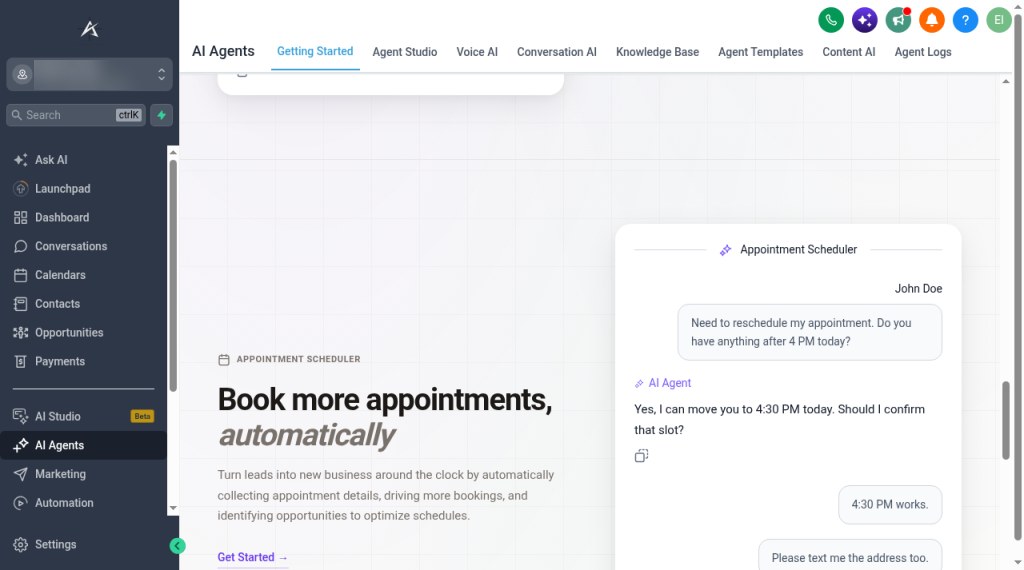The height and width of the screenshot is (570, 1024).
Task: Click the green lightning quick actions icon
Action: coord(161,115)
